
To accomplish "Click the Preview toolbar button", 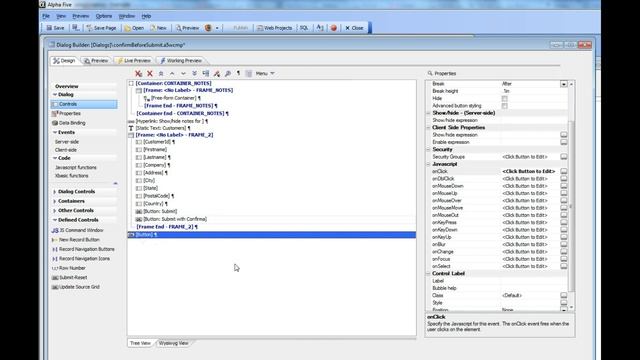I will tap(187, 28).
